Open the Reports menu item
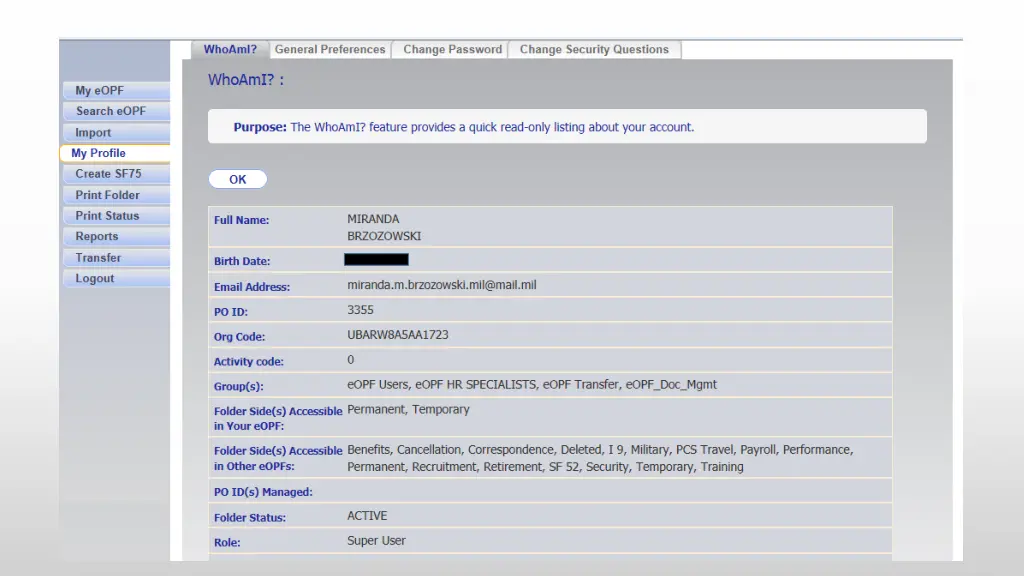 (x=117, y=237)
